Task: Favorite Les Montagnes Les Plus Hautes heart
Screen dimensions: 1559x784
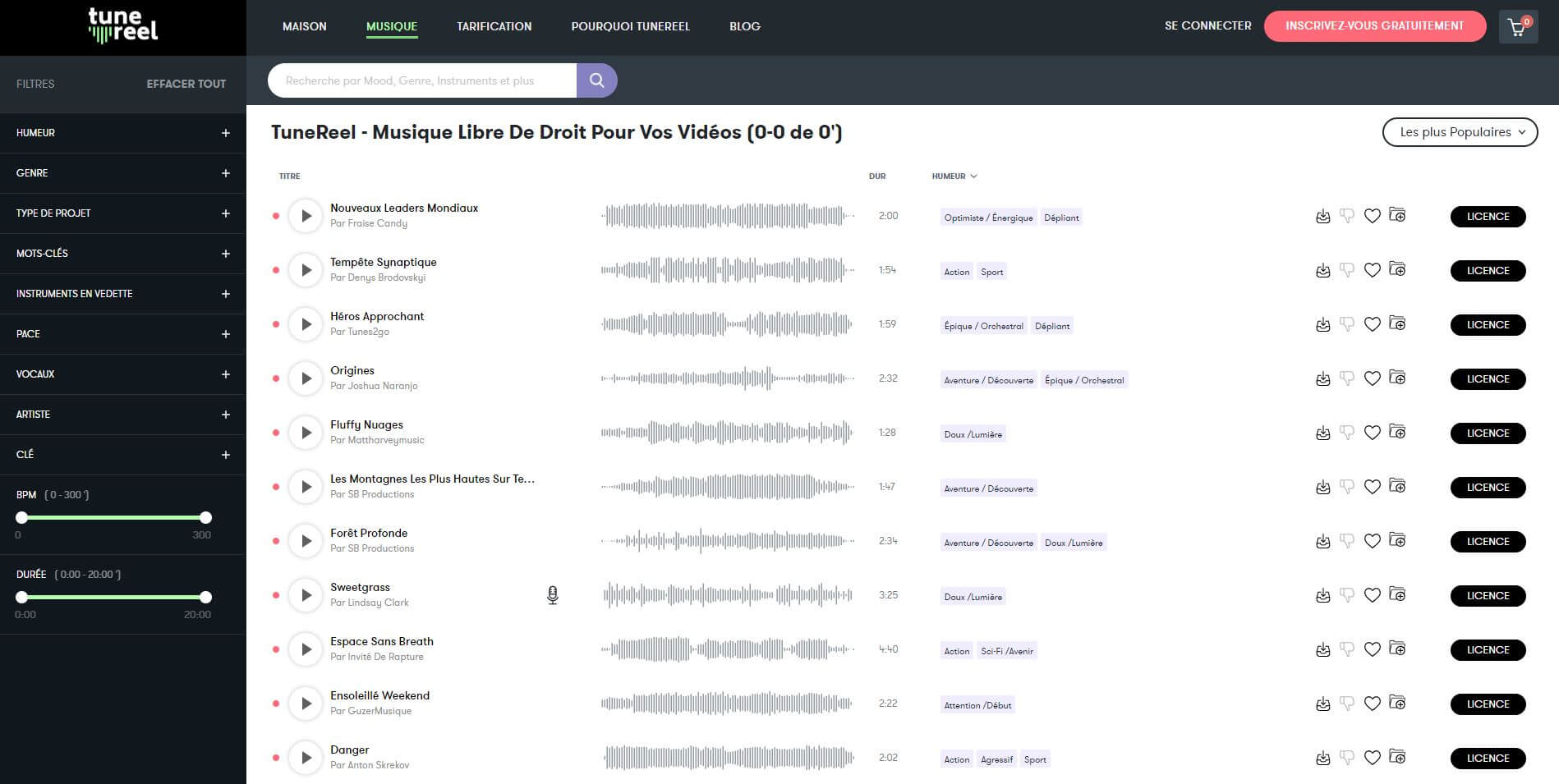Action: pyautogui.click(x=1372, y=487)
